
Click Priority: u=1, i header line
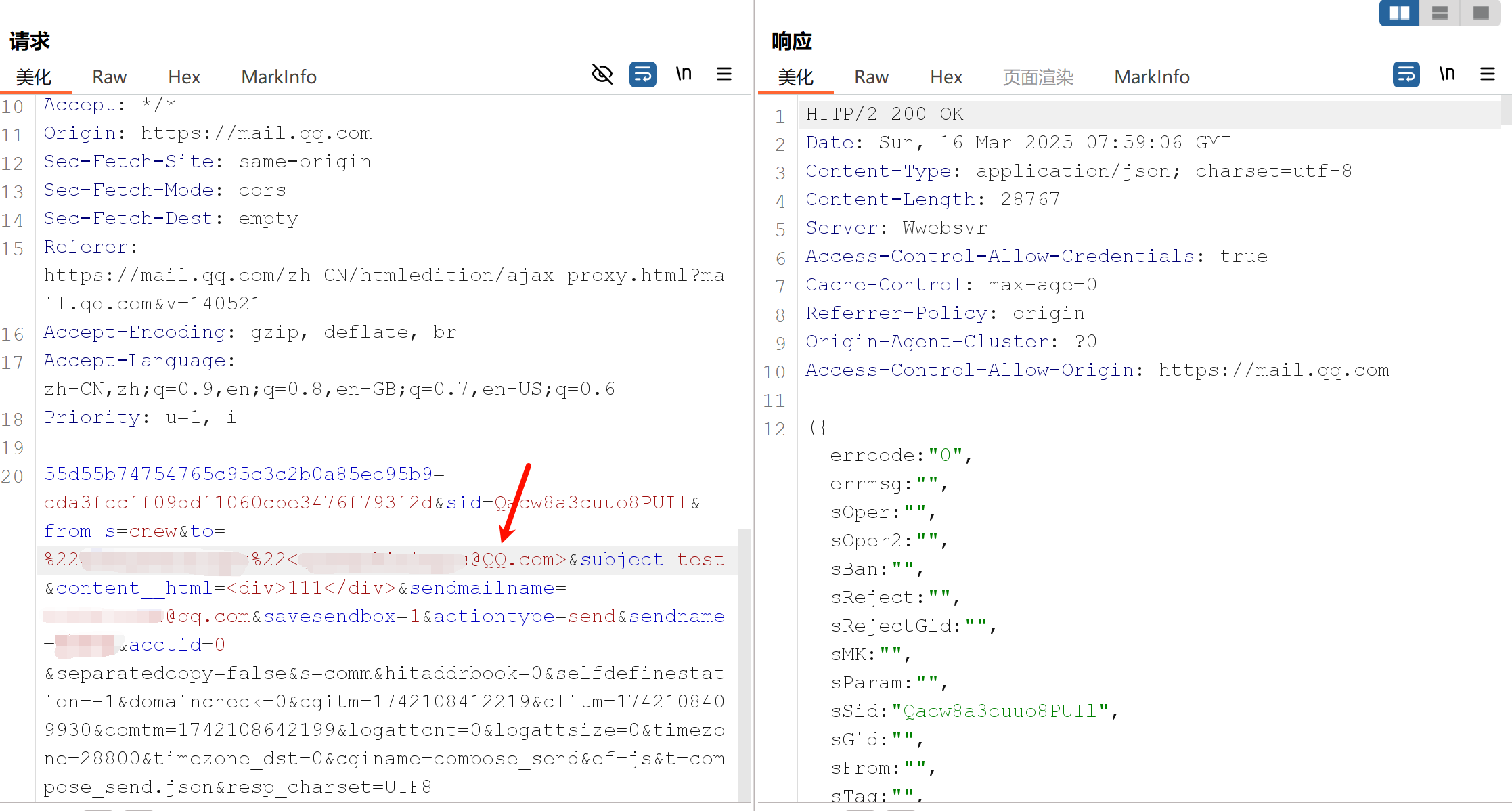[141, 417]
